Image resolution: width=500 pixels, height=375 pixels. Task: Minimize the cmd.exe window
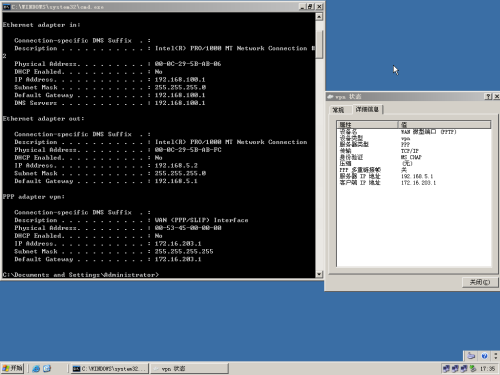302,6
